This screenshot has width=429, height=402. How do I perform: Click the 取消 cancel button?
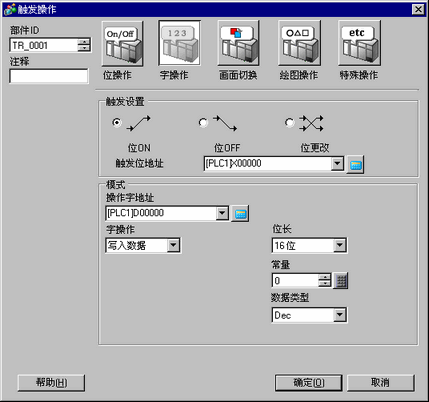381,383
